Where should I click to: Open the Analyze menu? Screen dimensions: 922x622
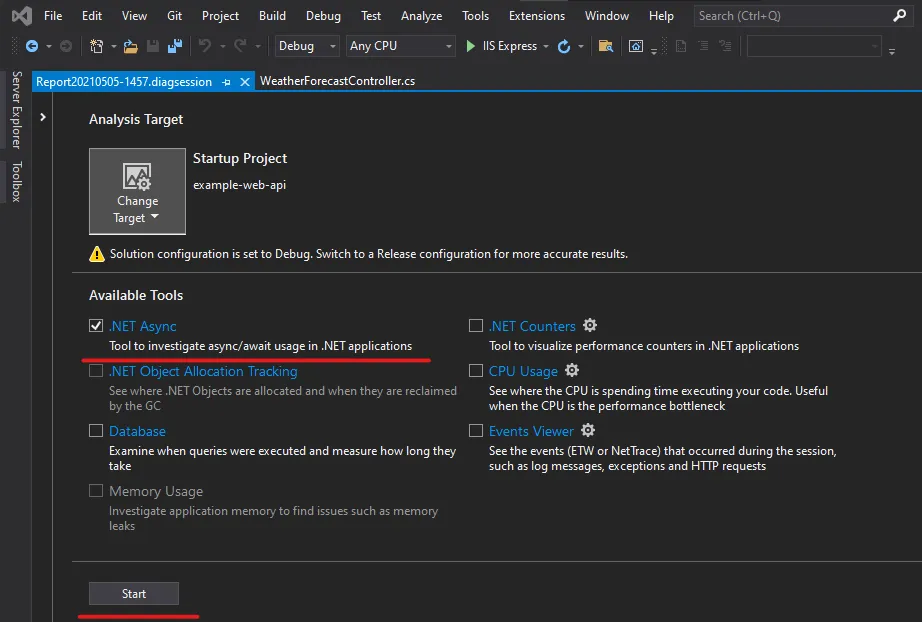422,16
